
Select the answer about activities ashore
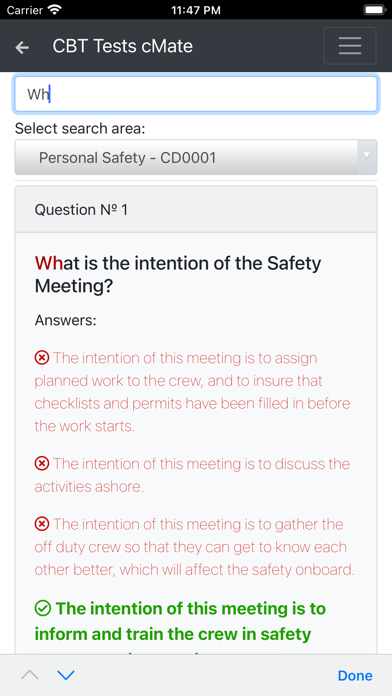[x=193, y=475]
